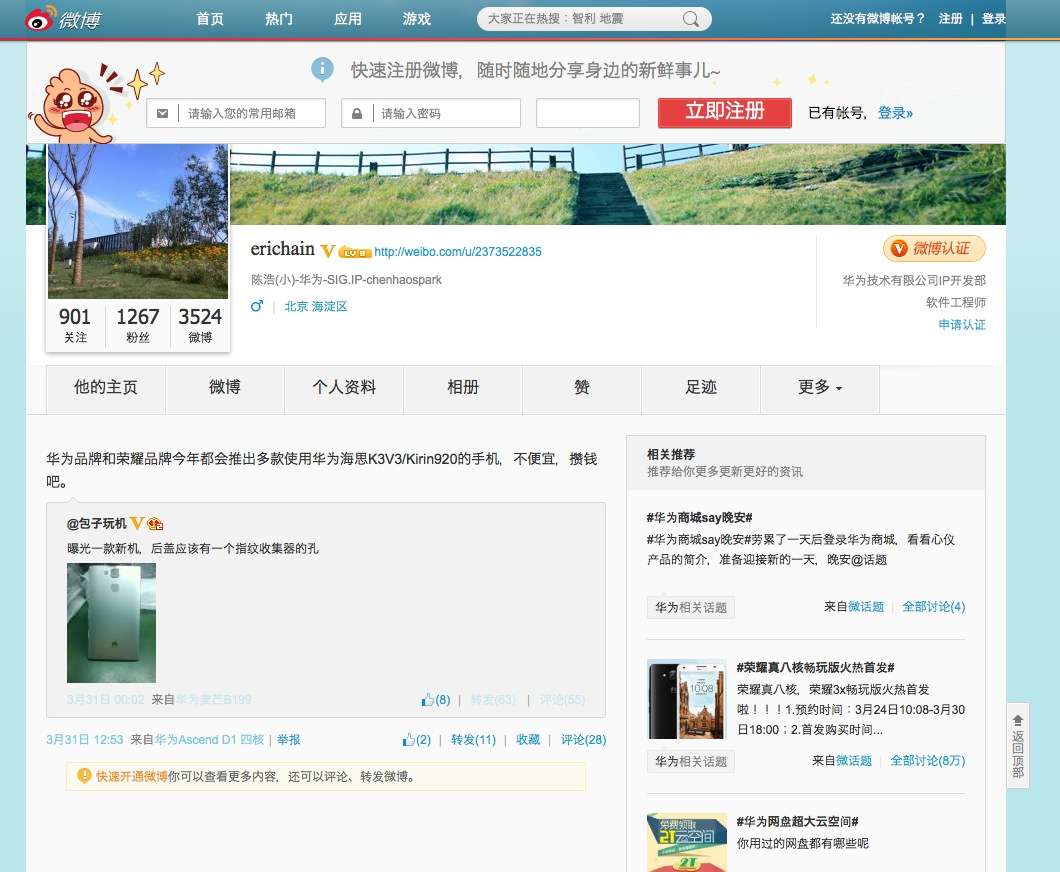Click the 收藏 link
This screenshot has height=872, width=1060.
pyautogui.click(x=528, y=740)
